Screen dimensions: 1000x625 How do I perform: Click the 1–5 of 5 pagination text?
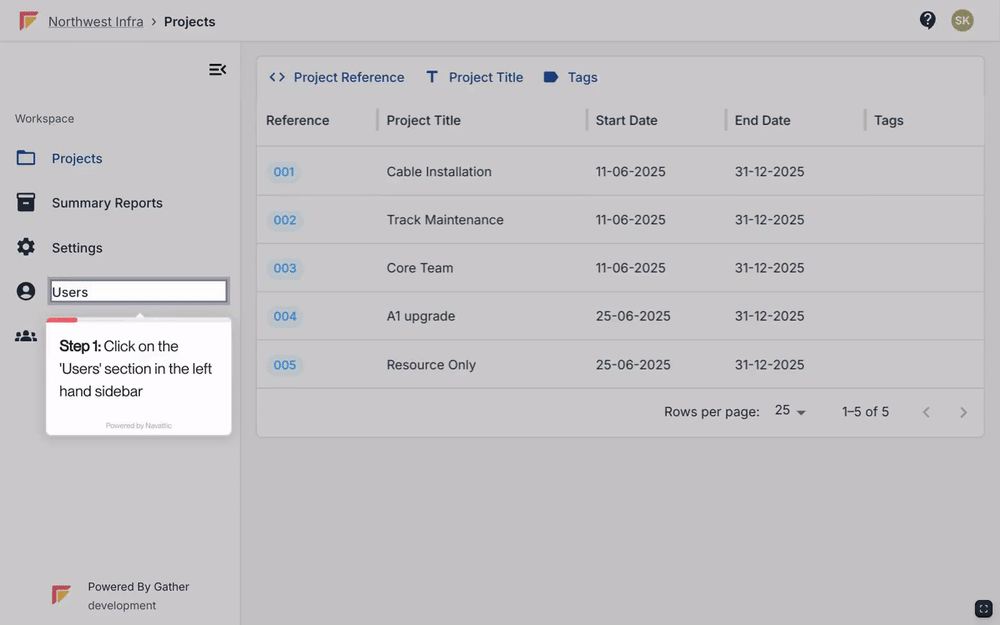[x=865, y=412]
